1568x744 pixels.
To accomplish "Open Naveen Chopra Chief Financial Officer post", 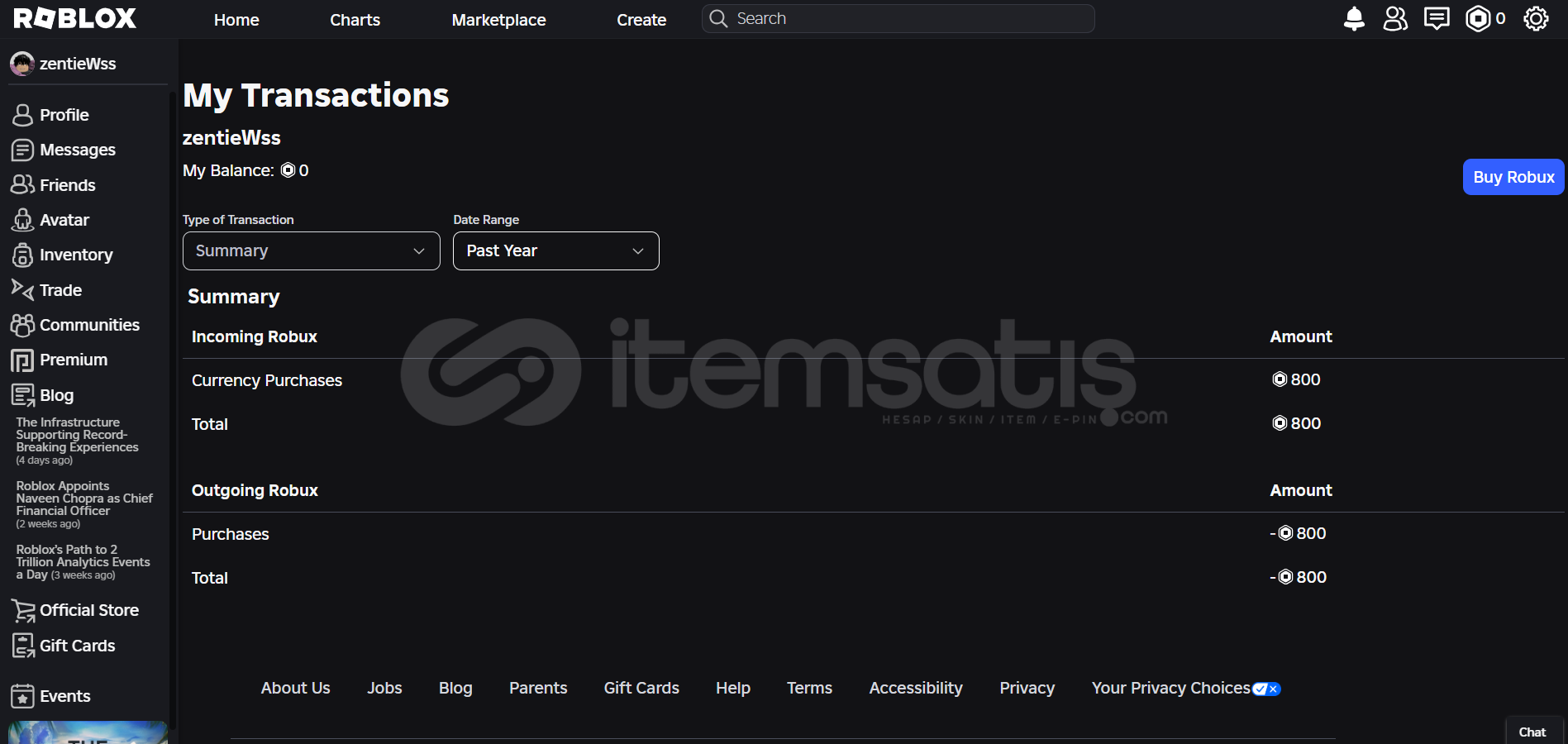I will [x=84, y=504].
